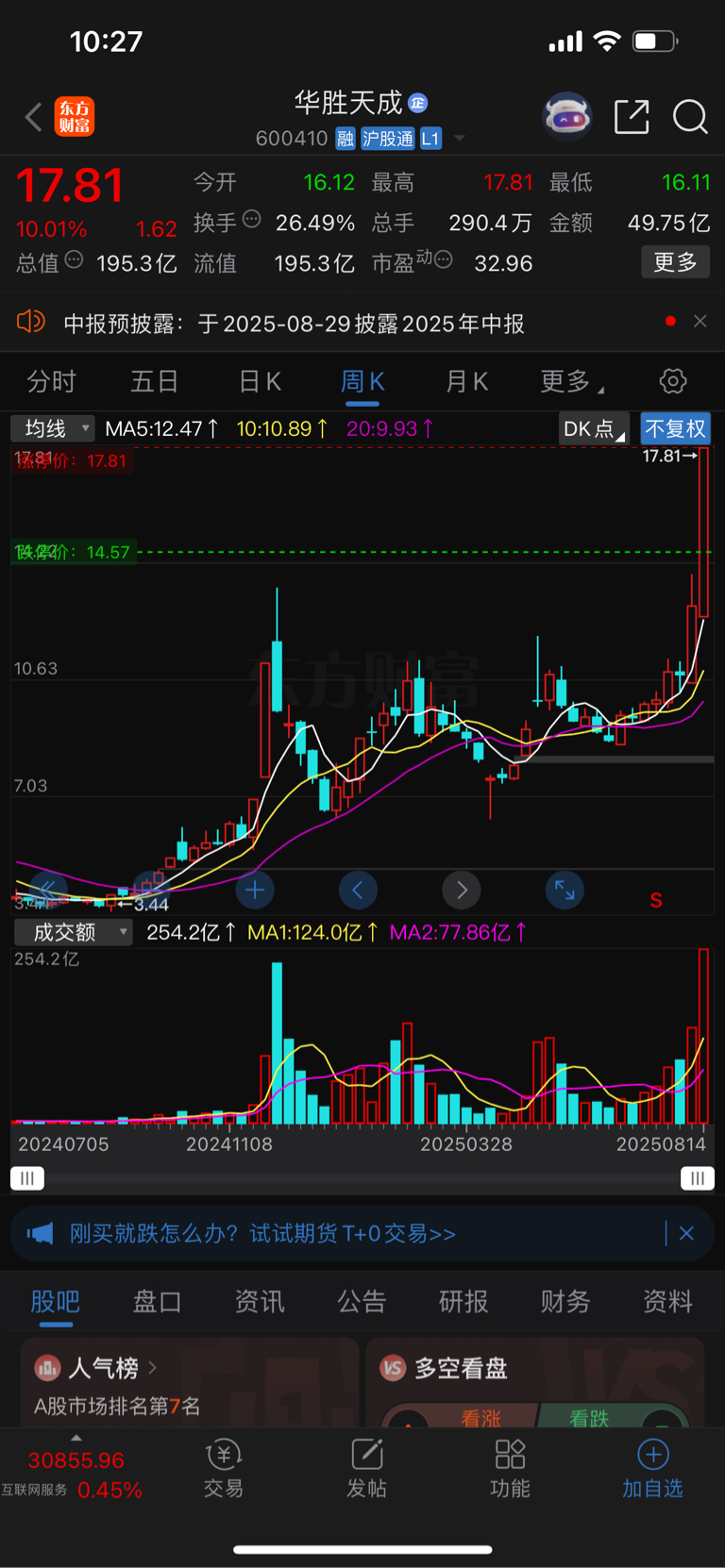
Task: Open the 资料 tab
Action: [x=667, y=1302]
